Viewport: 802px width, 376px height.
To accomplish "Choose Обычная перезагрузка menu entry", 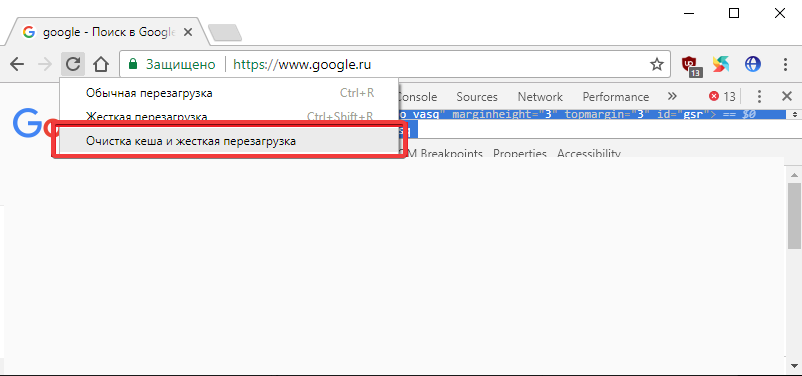I will pos(229,93).
